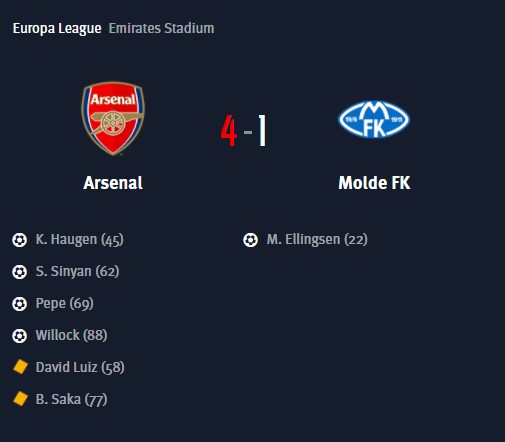Select the Emirates Stadium venue text
Image resolution: width=505 pixels, height=442 pixels.
[161, 28]
